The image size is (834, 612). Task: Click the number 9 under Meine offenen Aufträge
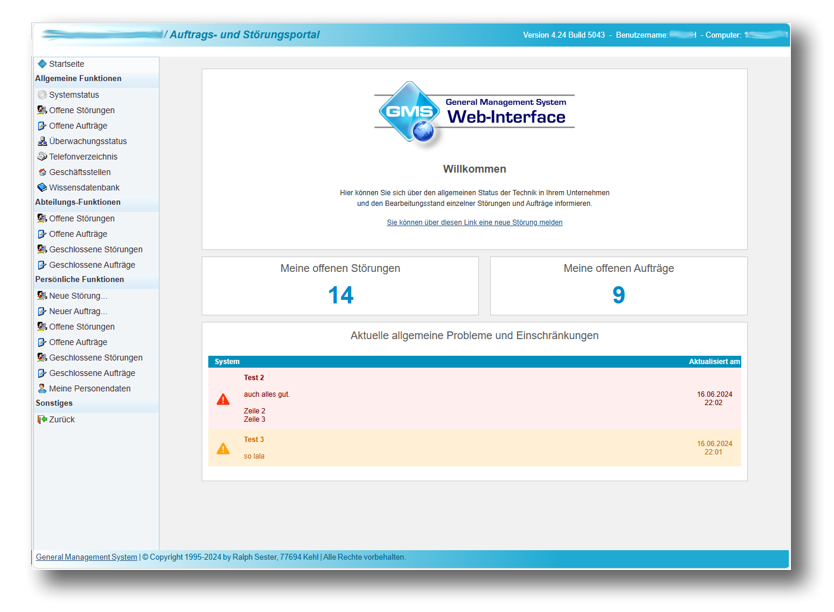(x=618, y=295)
